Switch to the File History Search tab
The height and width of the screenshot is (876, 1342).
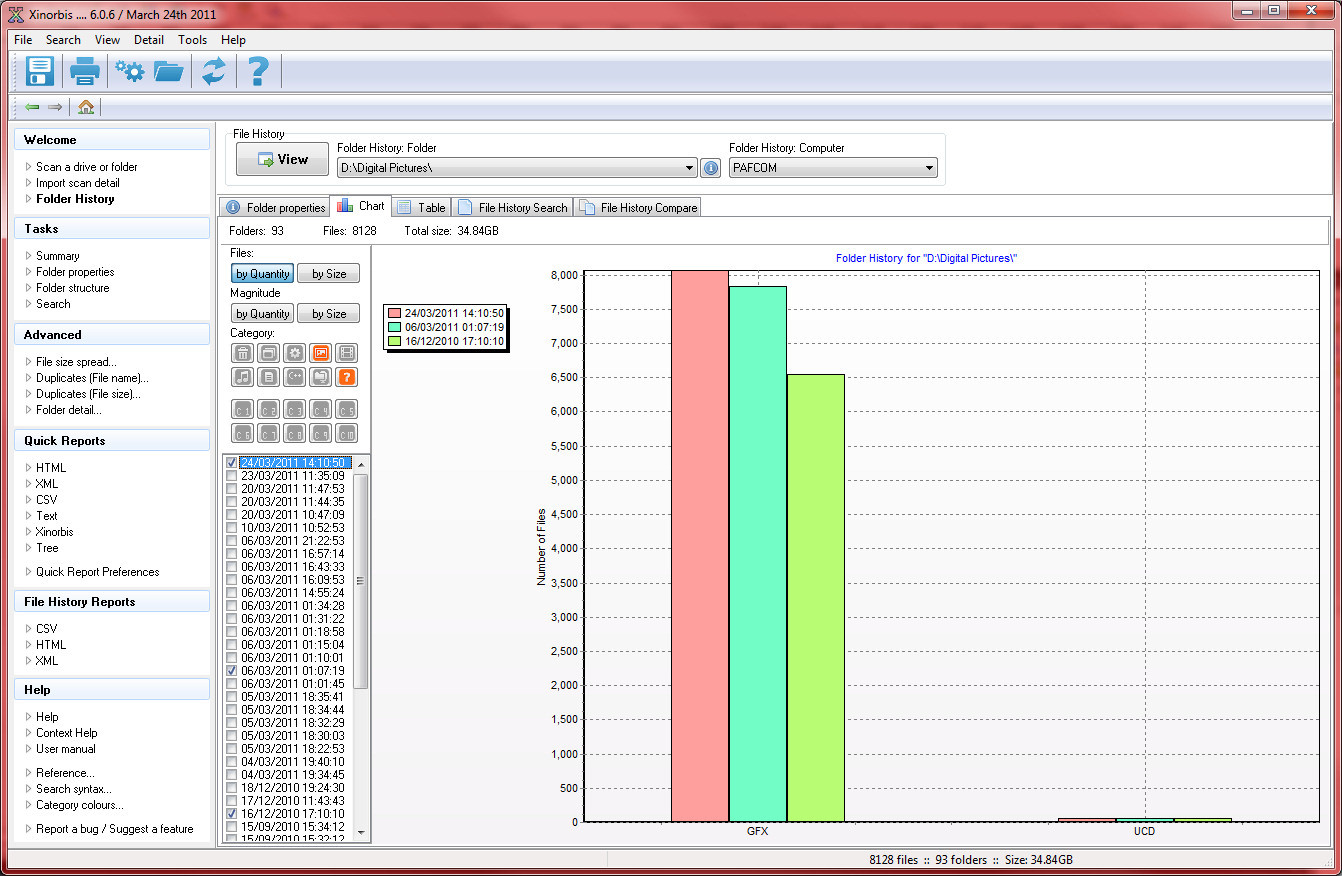(513, 207)
